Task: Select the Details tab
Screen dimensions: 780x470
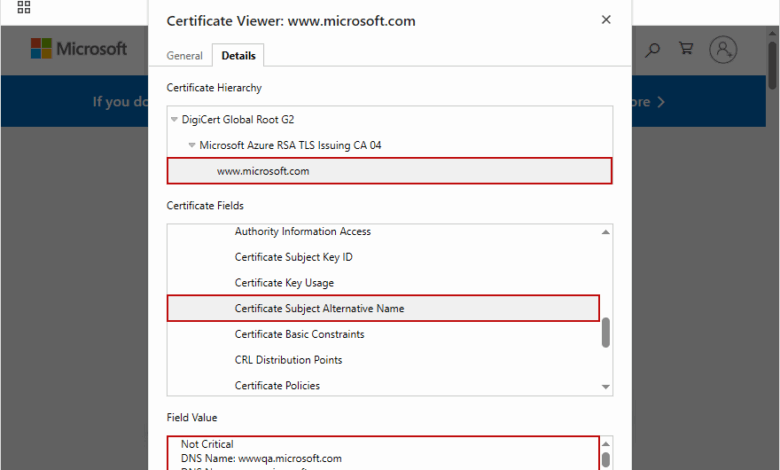Action: (x=238, y=56)
